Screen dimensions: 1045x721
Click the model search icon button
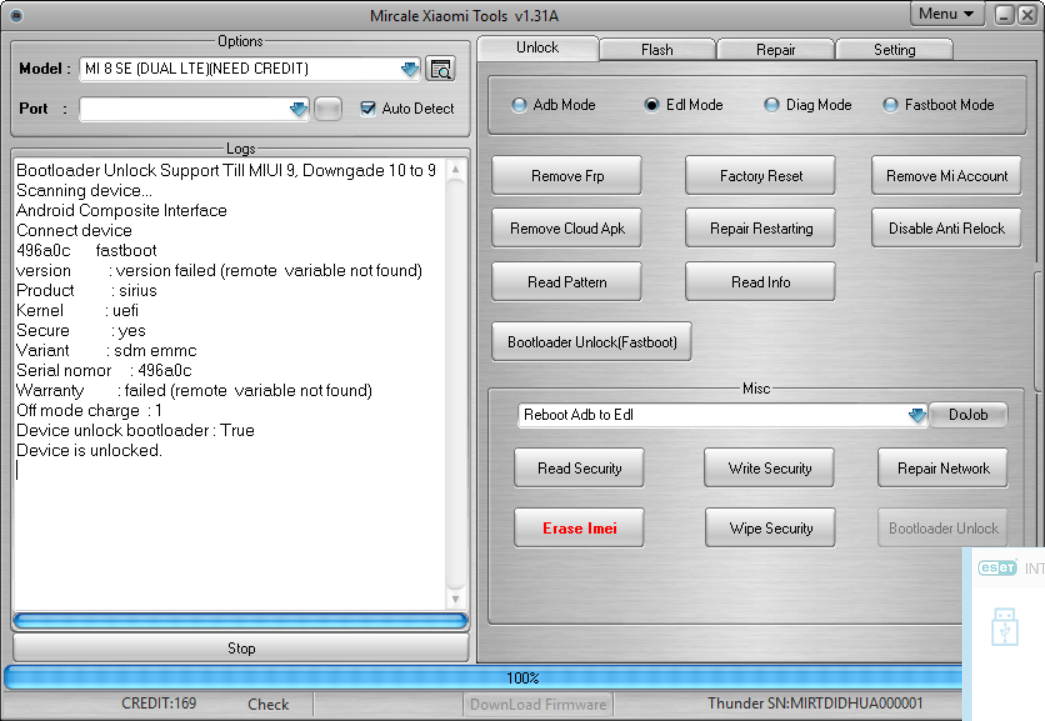[x=440, y=69]
